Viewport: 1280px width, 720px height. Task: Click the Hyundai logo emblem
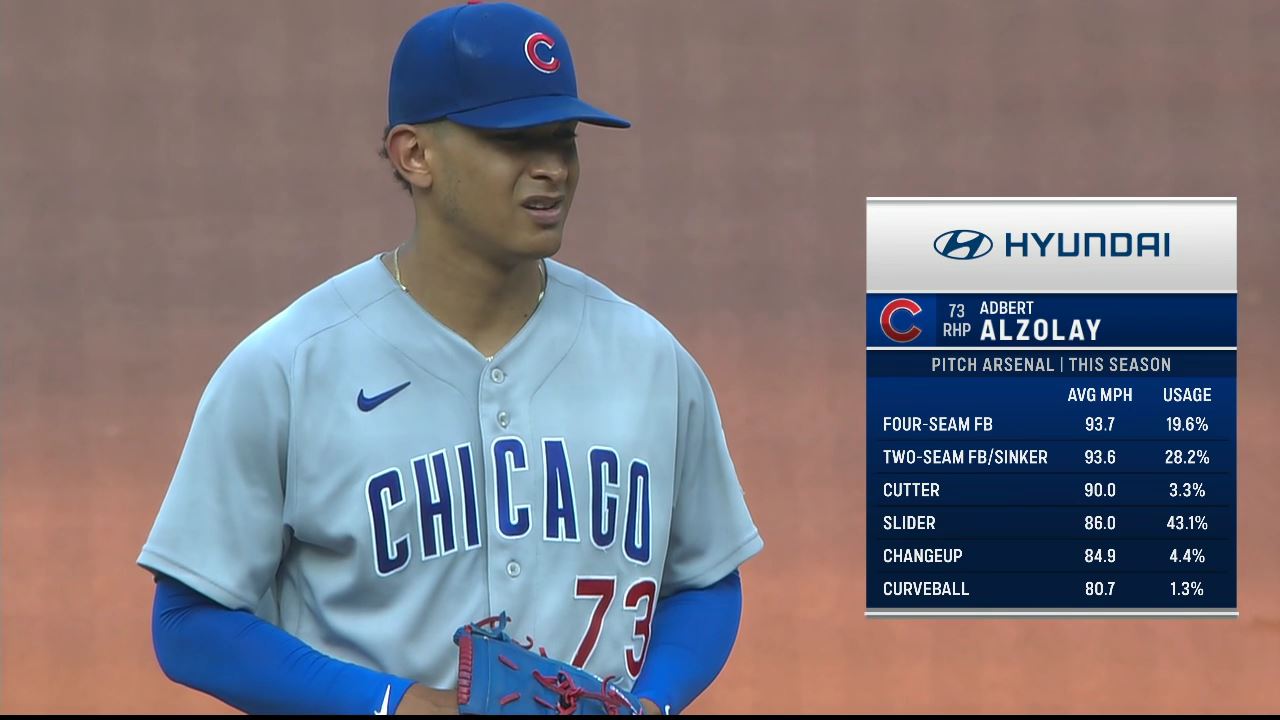click(x=963, y=245)
